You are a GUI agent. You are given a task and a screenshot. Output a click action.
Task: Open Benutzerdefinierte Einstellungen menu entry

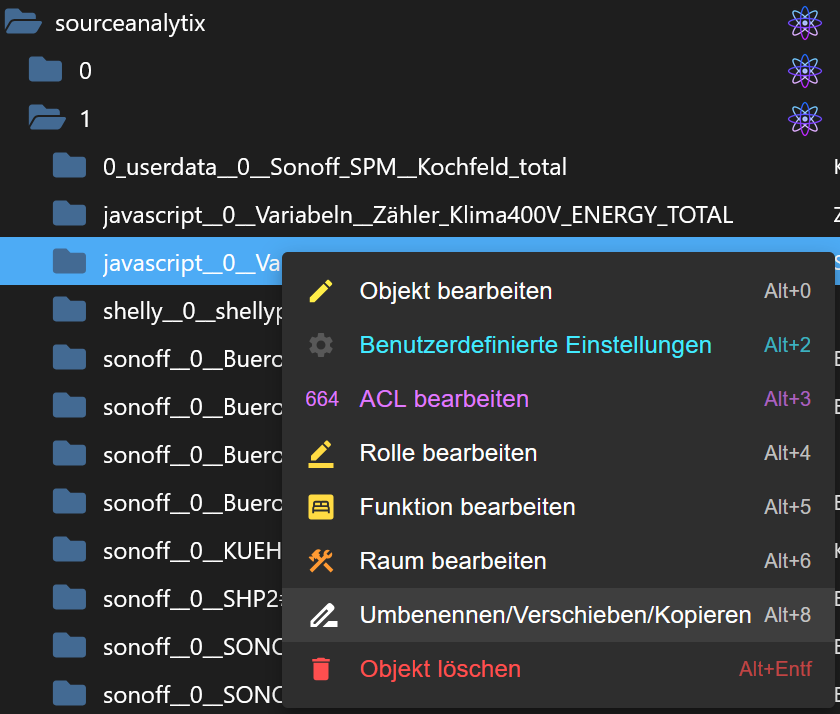(535, 345)
